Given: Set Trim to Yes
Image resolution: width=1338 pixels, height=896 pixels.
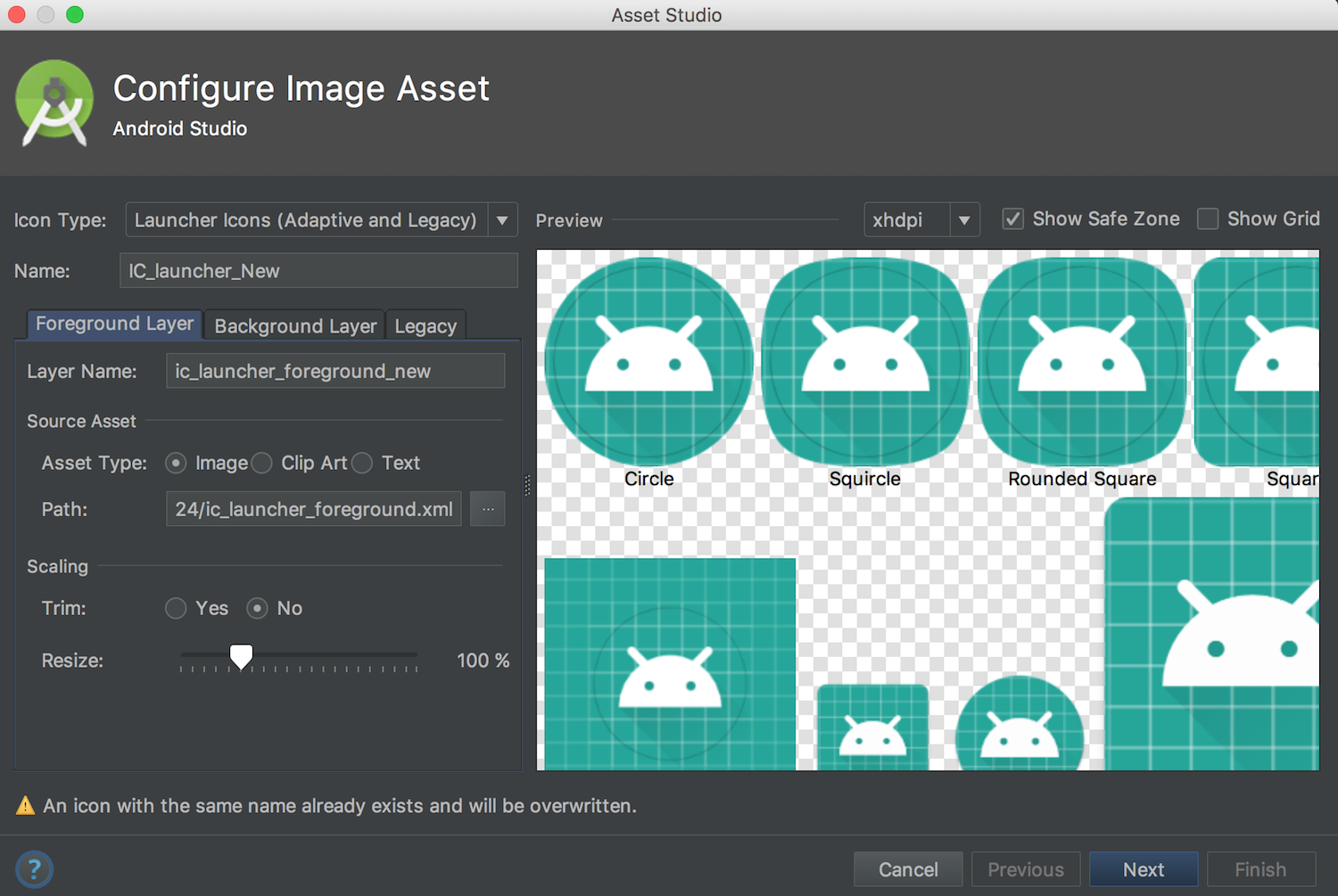Looking at the screenshot, I should tap(176, 608).
